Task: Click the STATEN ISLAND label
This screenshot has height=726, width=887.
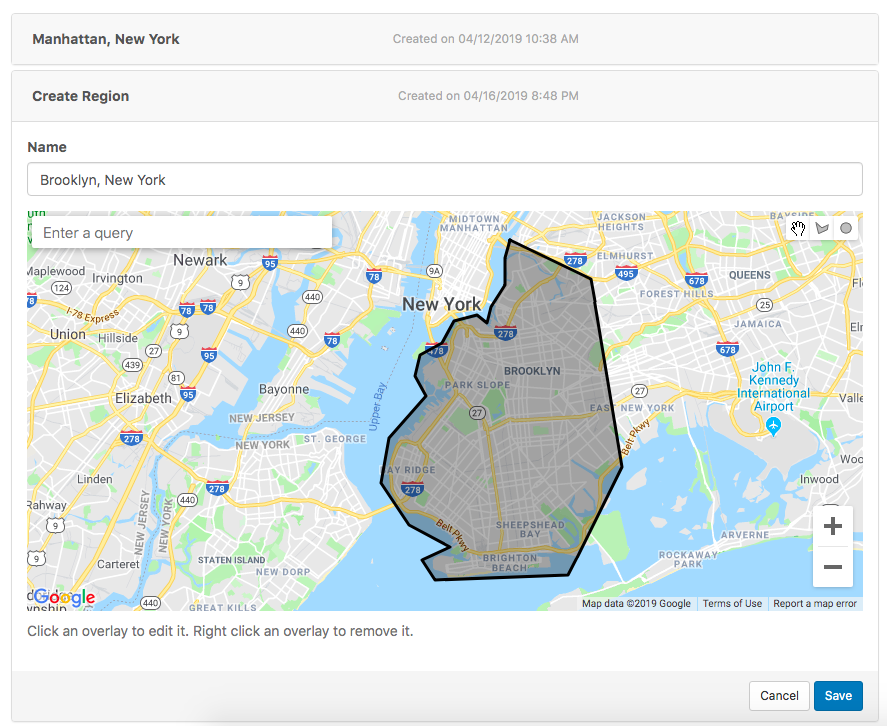Action: [x=231, y=560]
